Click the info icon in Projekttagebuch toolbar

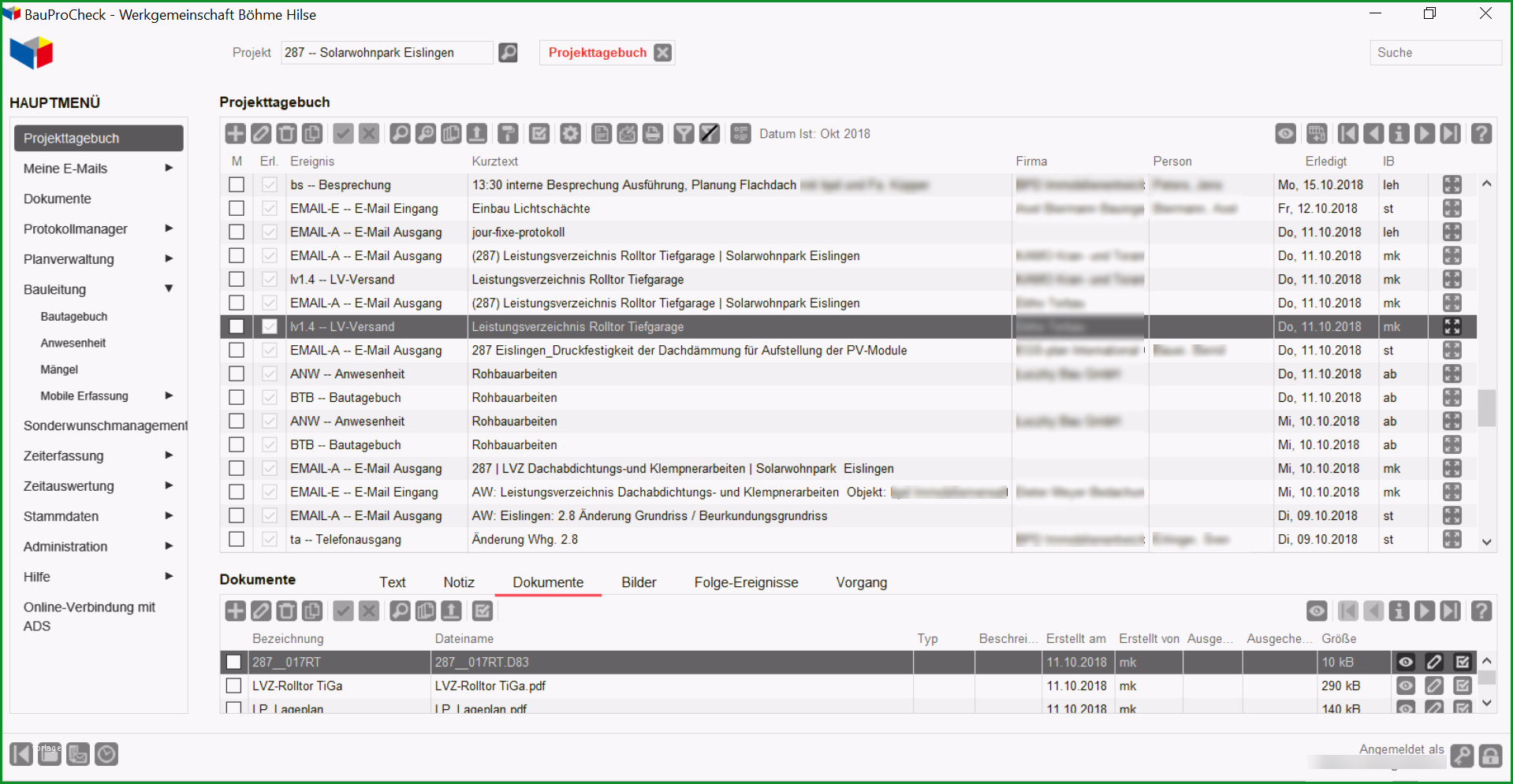click(1399, 133)
